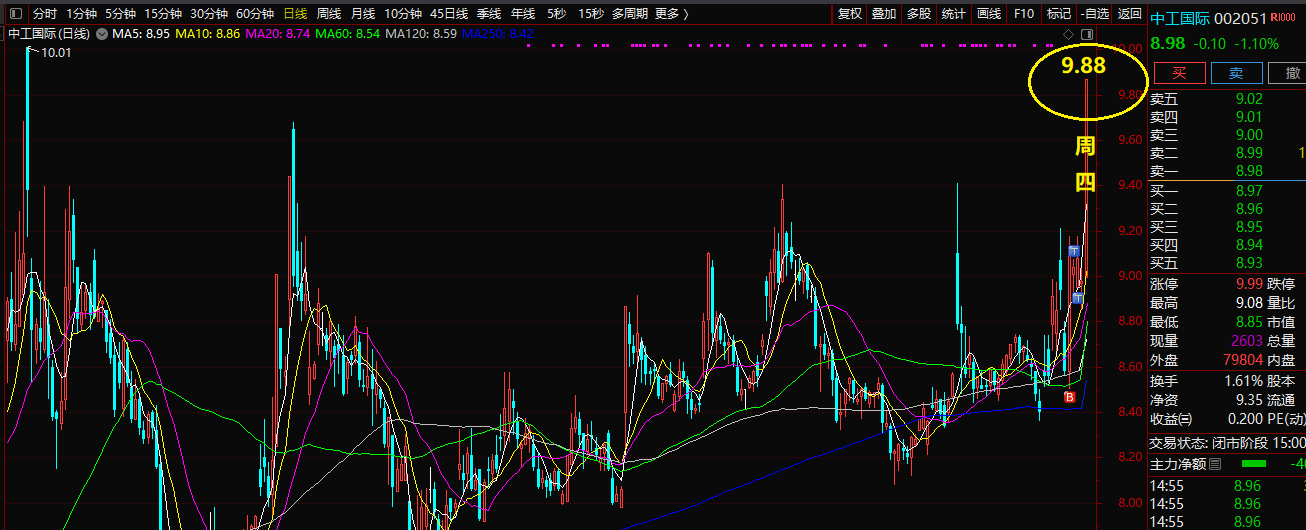Click the lower blue T trade marker
This screenshot has width=1306, height=530.
pyautogui.click(x=1077, y=298)
